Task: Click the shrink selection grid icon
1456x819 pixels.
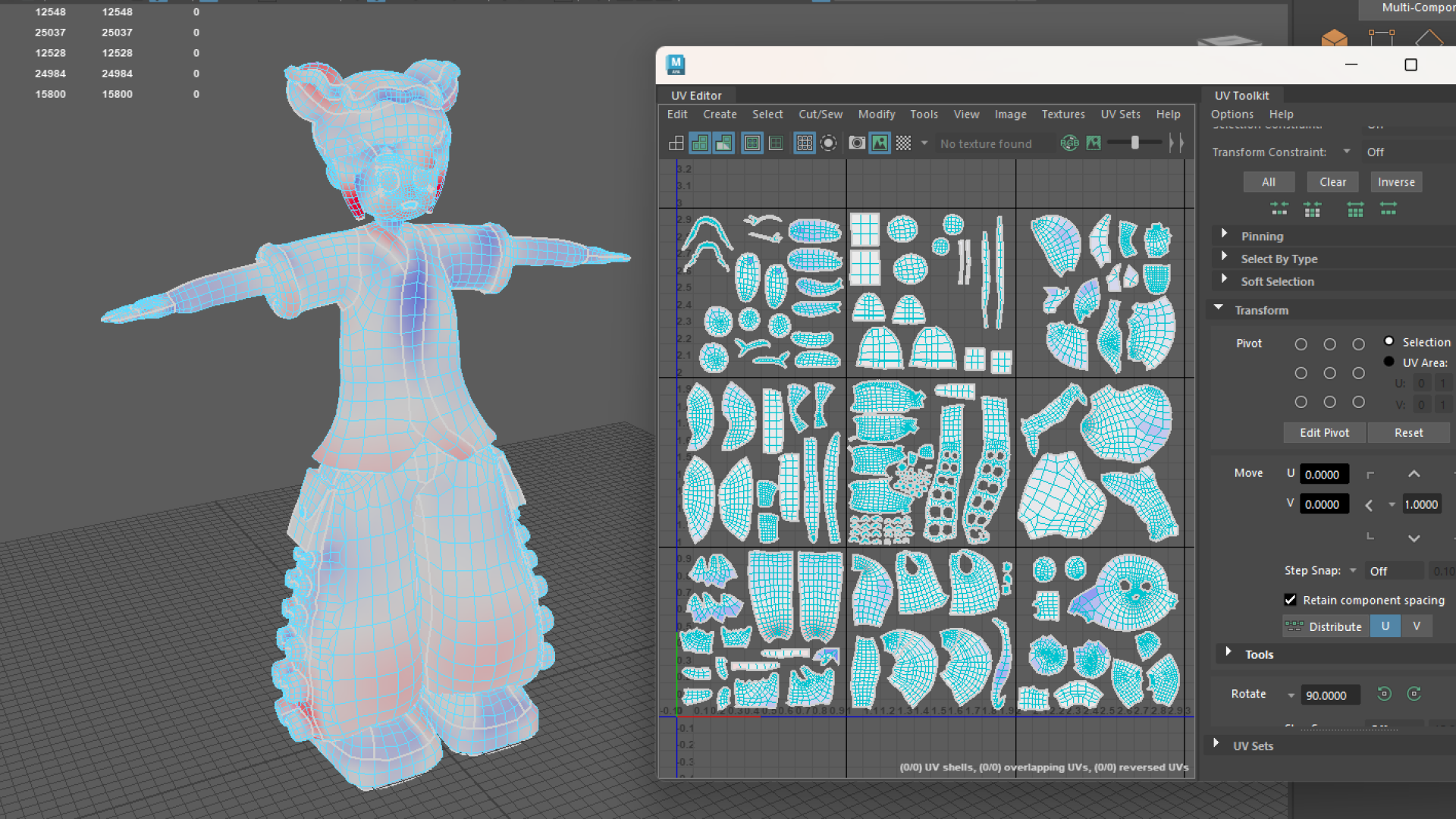Action: point(1313,209)
